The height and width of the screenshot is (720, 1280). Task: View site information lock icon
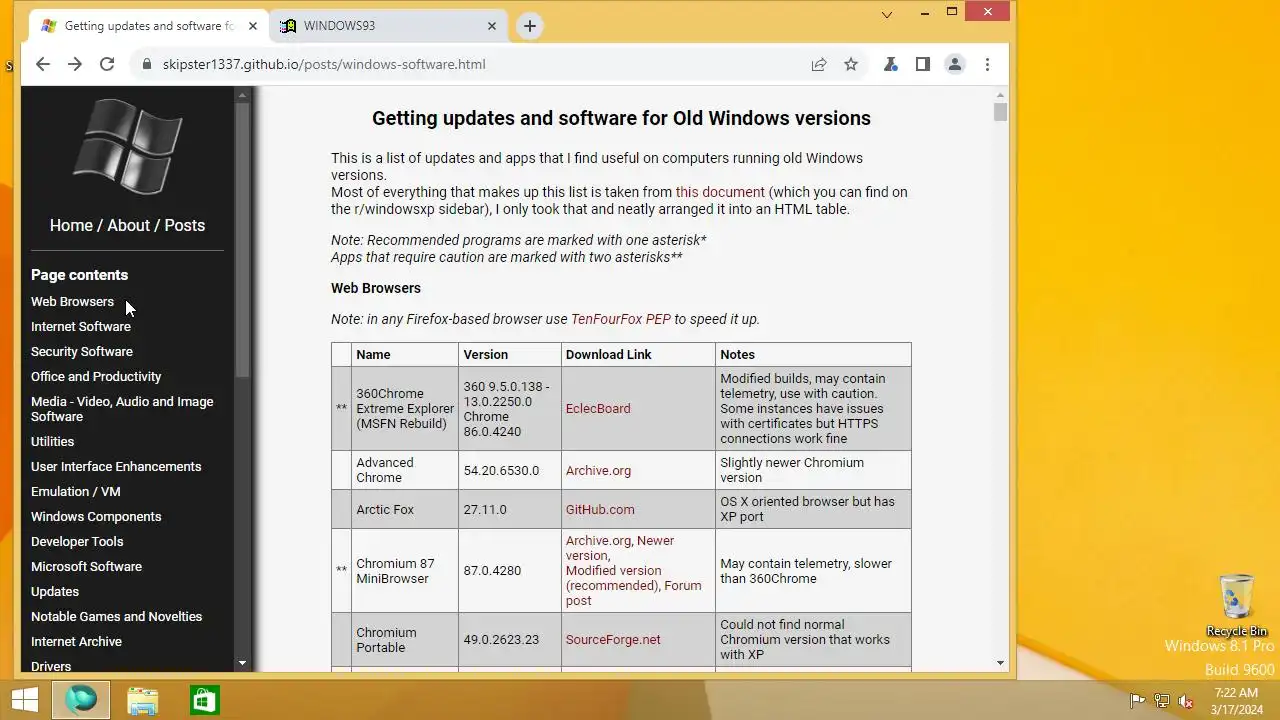[x=147, y=64]
